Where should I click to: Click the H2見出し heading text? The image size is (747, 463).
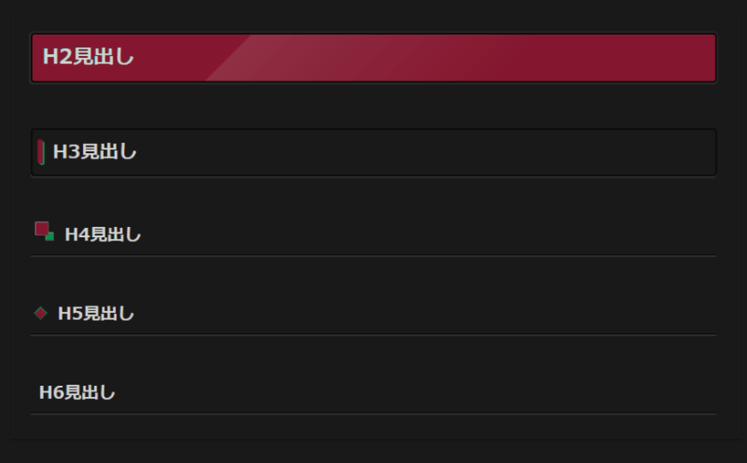tap(88, 57)
